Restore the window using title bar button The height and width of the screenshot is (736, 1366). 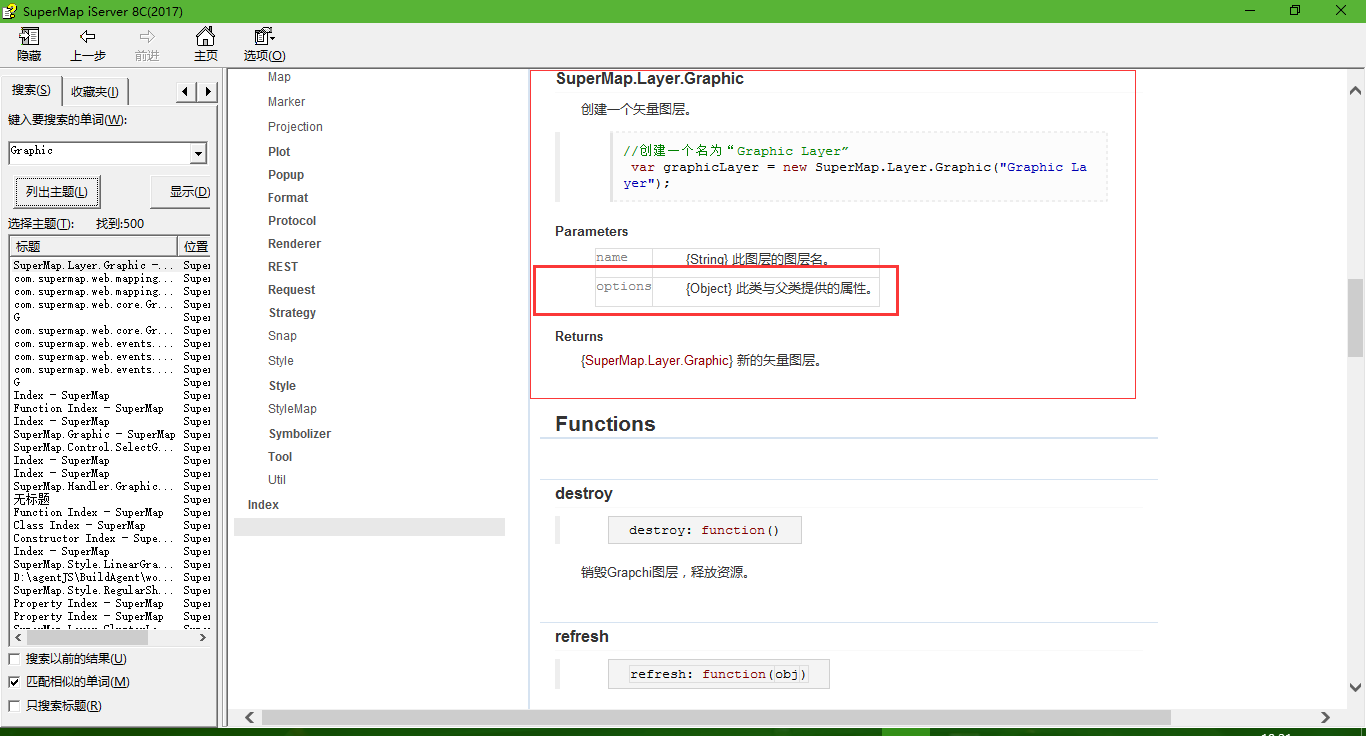(1295, 11)
